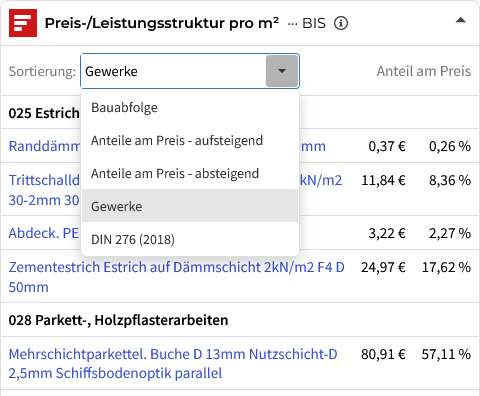The image size is (480, 396).
Task: Click the 17,62 % share value
Action: click(446, 267)
